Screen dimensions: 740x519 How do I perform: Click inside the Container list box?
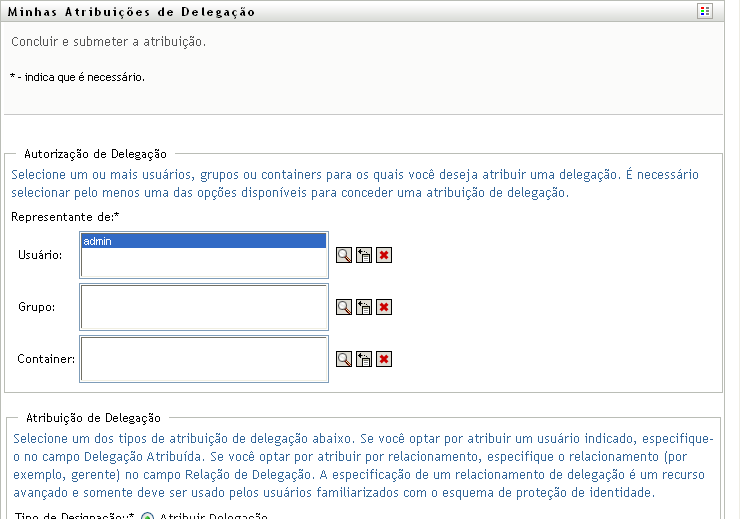204,359
